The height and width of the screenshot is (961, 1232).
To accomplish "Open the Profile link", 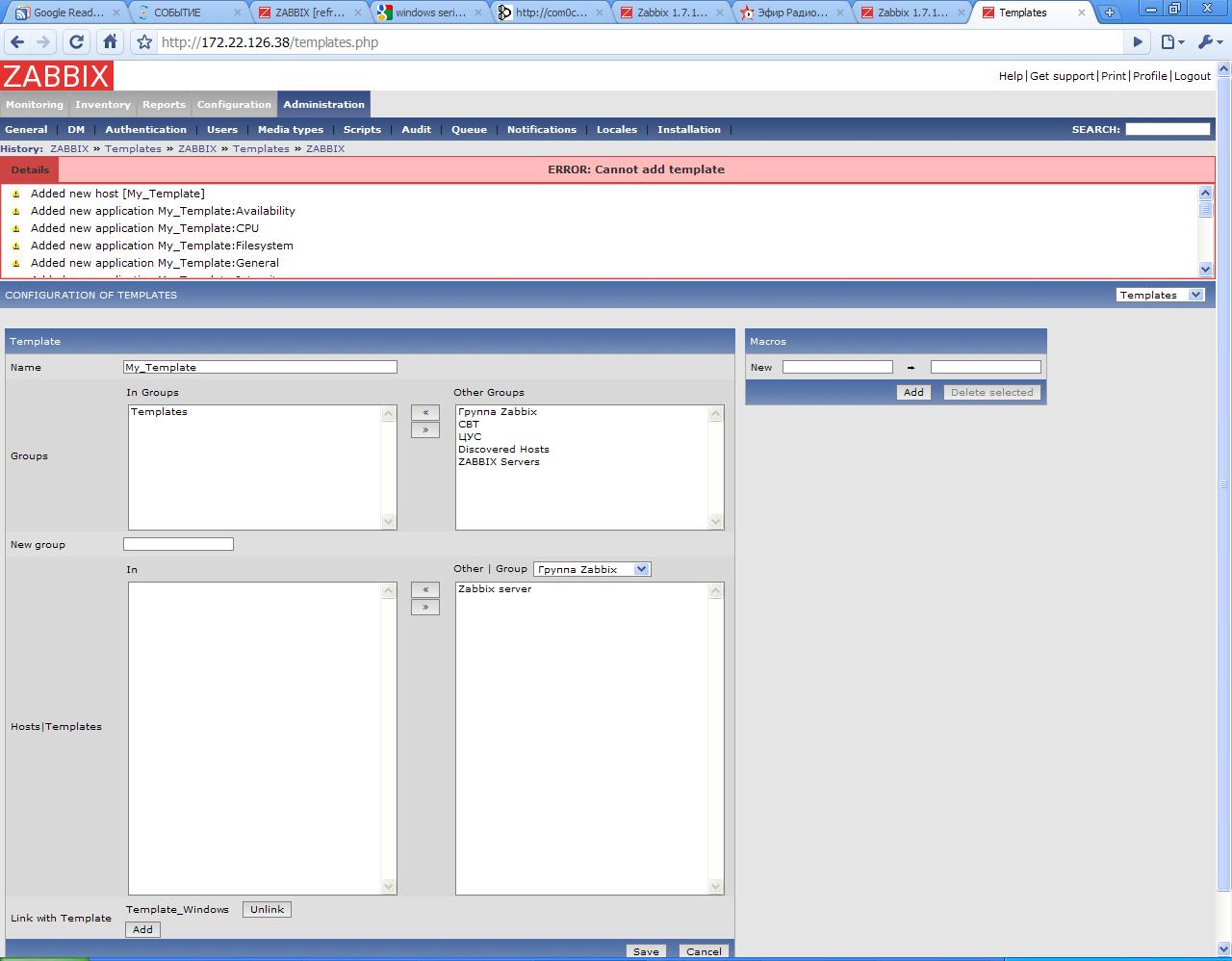I will 1150,76.
